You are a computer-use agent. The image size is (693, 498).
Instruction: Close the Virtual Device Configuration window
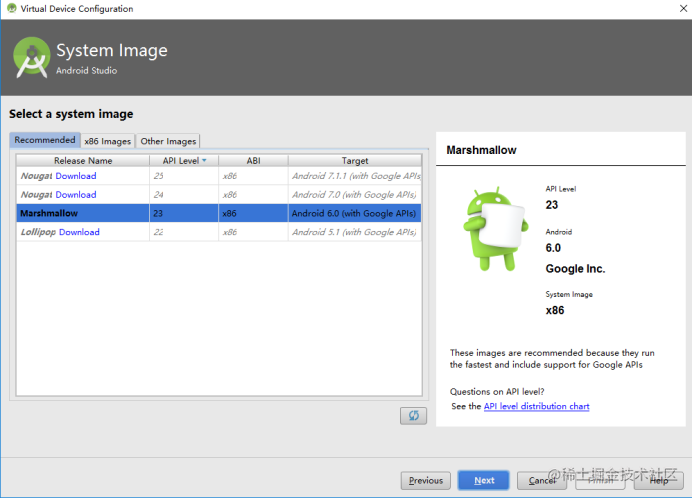point(683,8)
